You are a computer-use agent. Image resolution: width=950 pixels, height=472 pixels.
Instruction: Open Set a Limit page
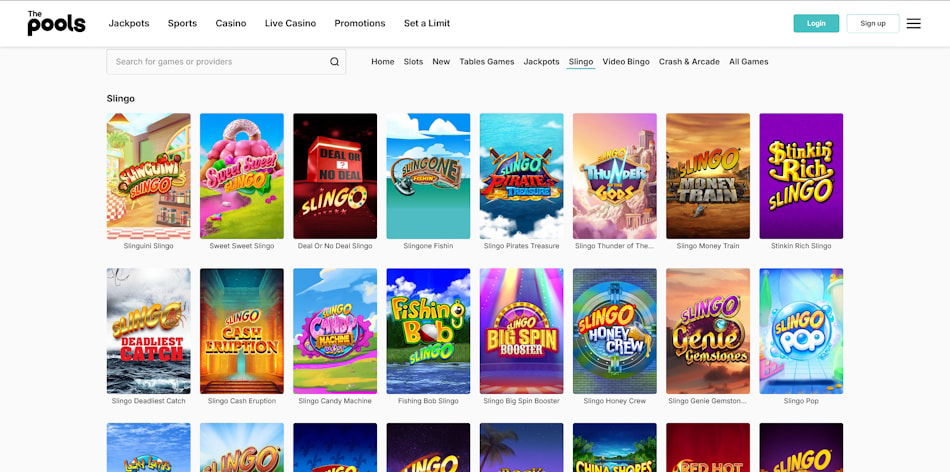click(x=427, y=24)
